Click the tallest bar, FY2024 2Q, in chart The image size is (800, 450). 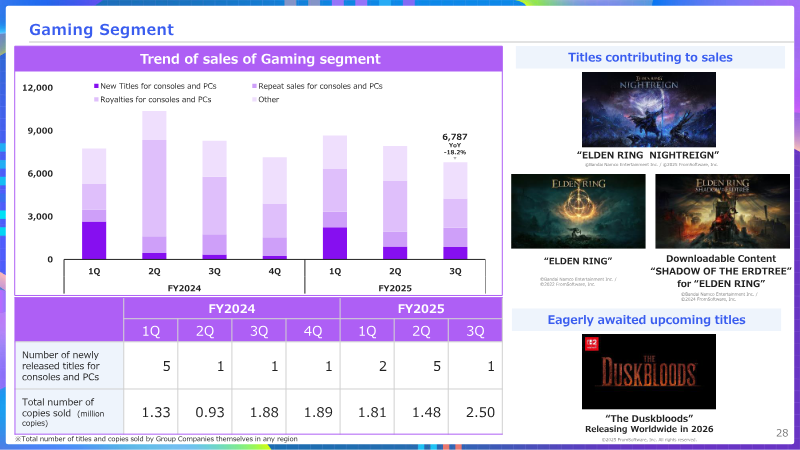[x=154, y=185]
